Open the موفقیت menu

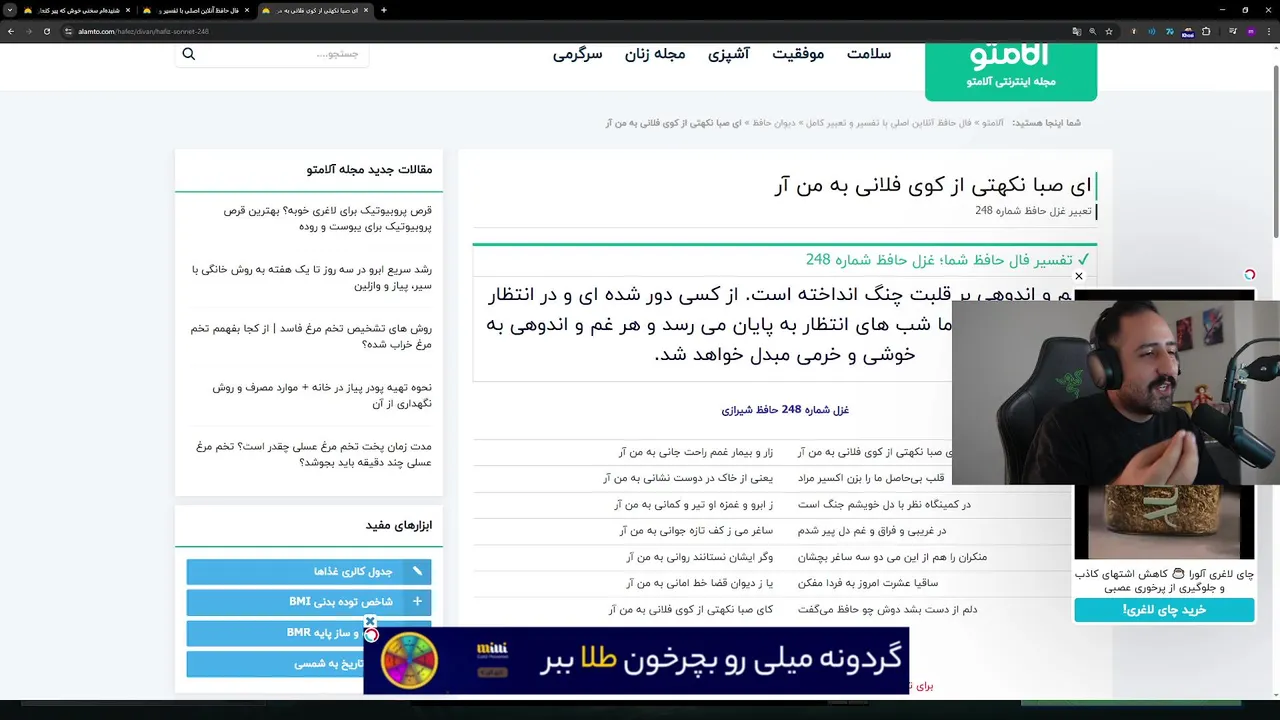pos(798,54)
